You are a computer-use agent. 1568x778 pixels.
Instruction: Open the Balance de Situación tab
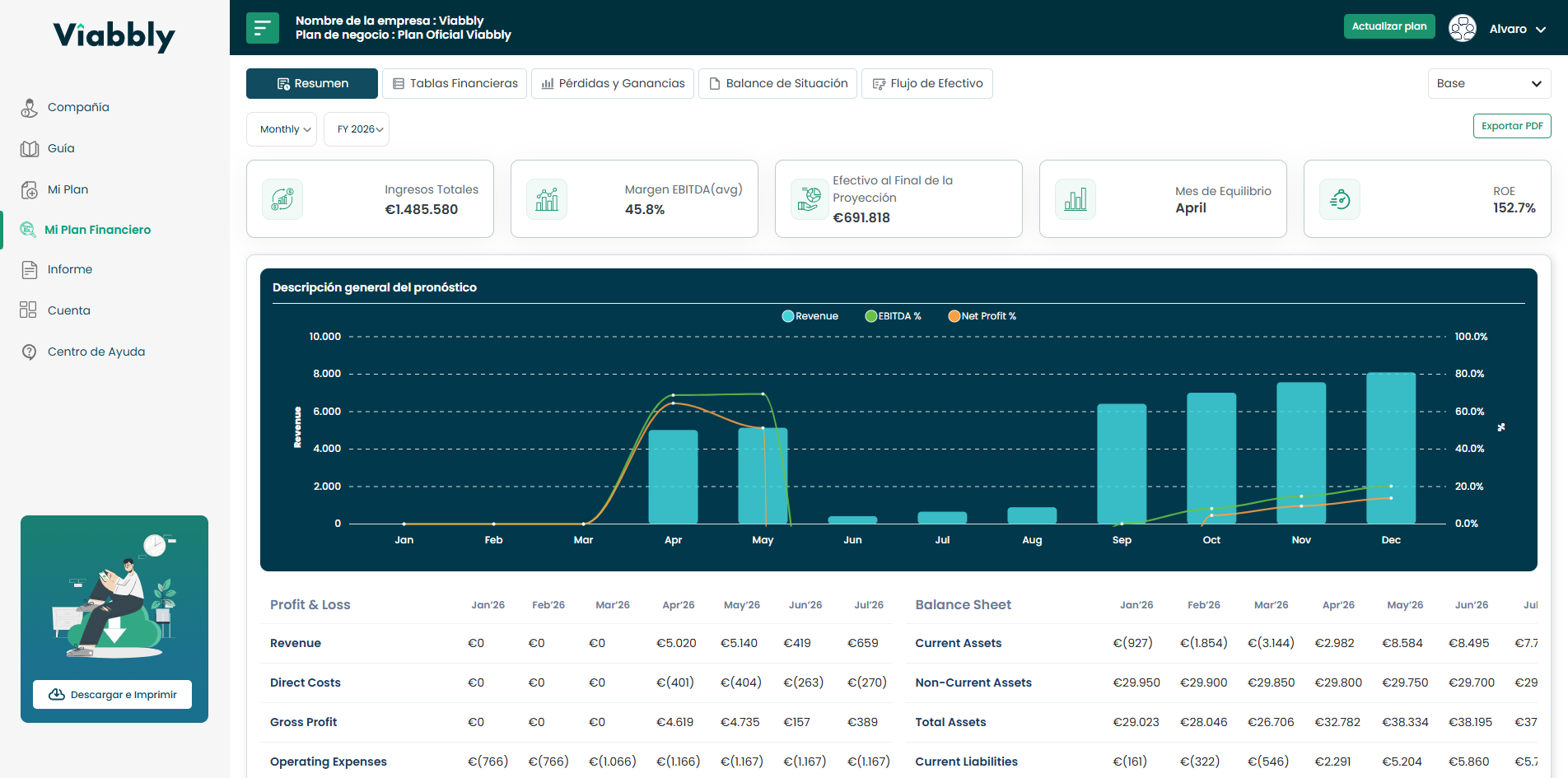[777, 83]
